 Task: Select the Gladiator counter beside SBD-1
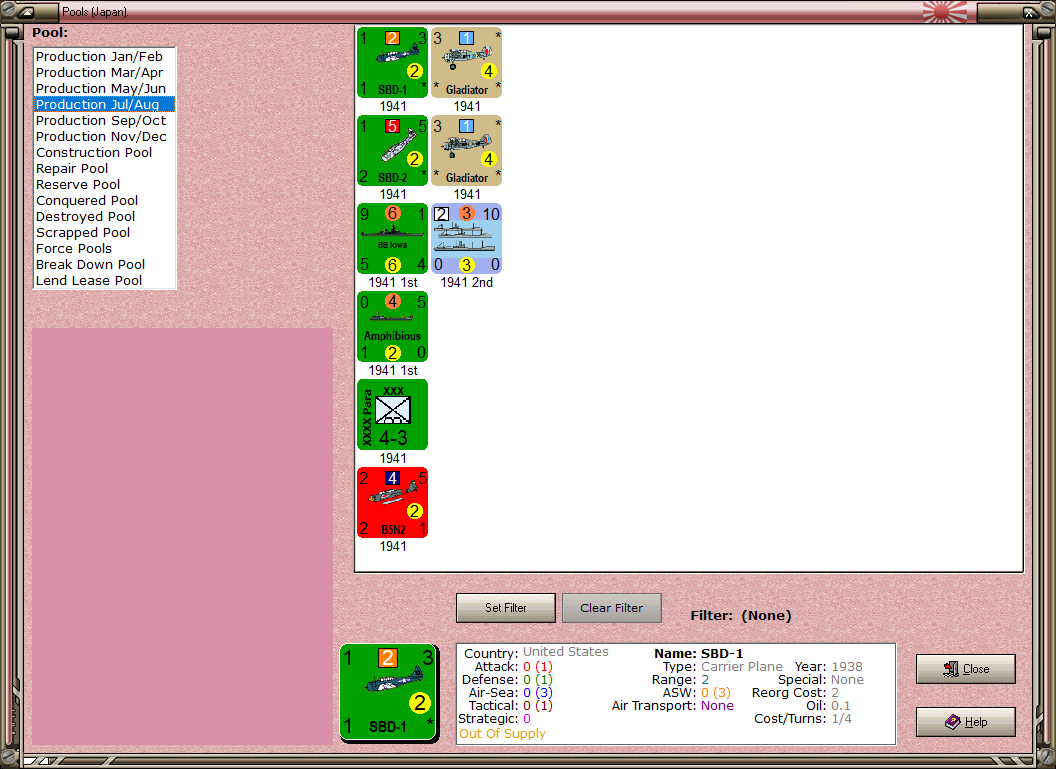[467, 63]
